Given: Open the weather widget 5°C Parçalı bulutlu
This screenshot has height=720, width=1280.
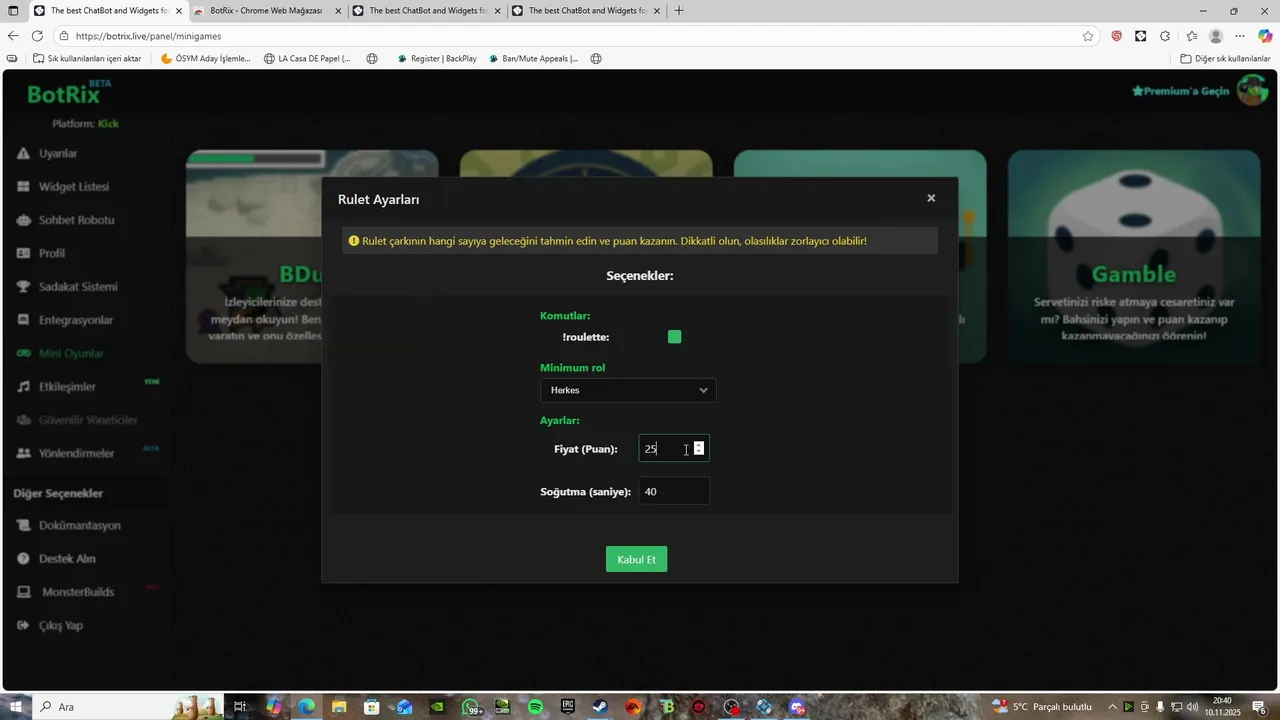Looking at the screenshot, I should 1042,707.
